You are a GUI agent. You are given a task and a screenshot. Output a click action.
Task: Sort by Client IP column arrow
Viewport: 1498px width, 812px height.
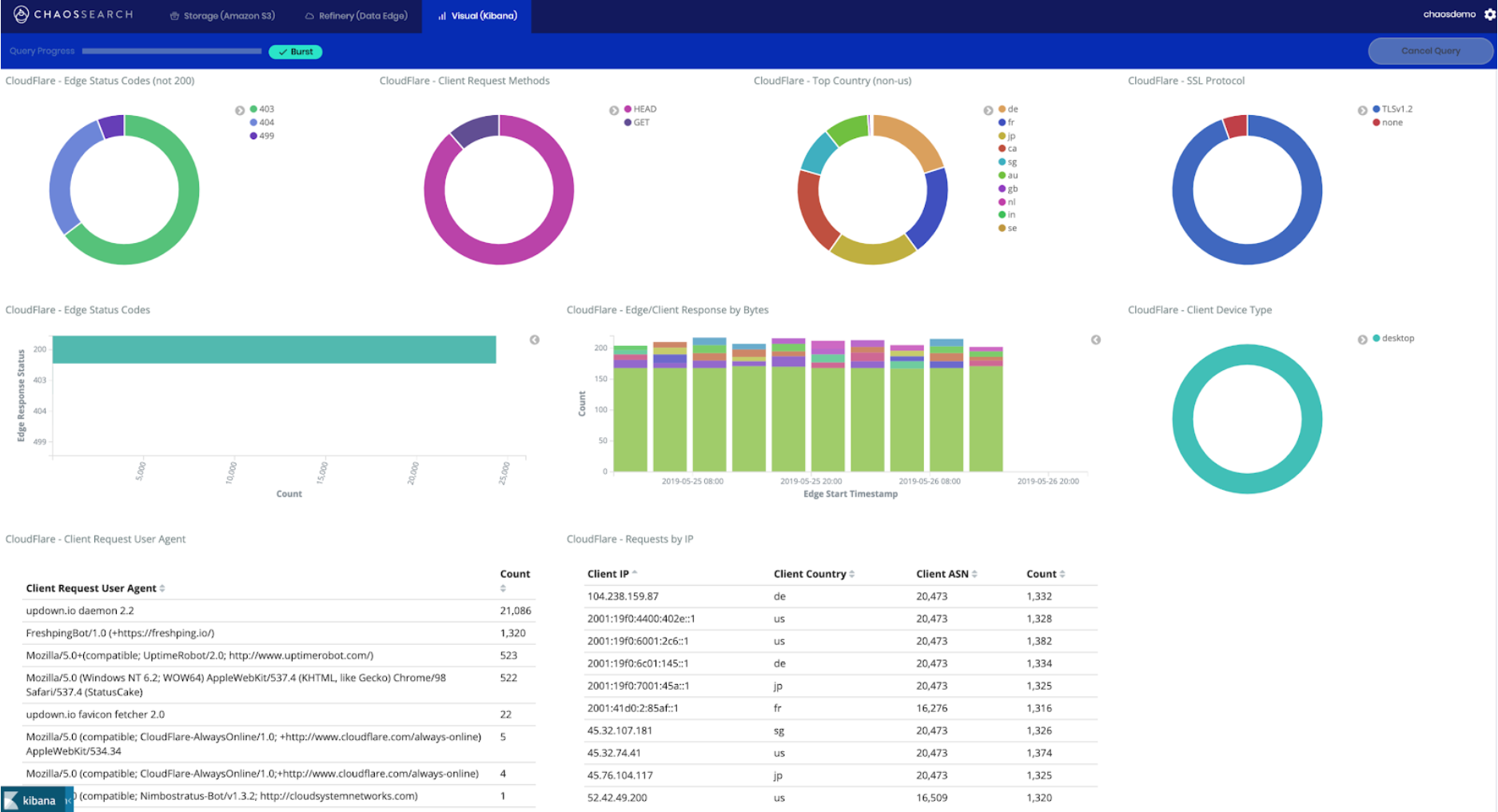click(x=635, y=572)
